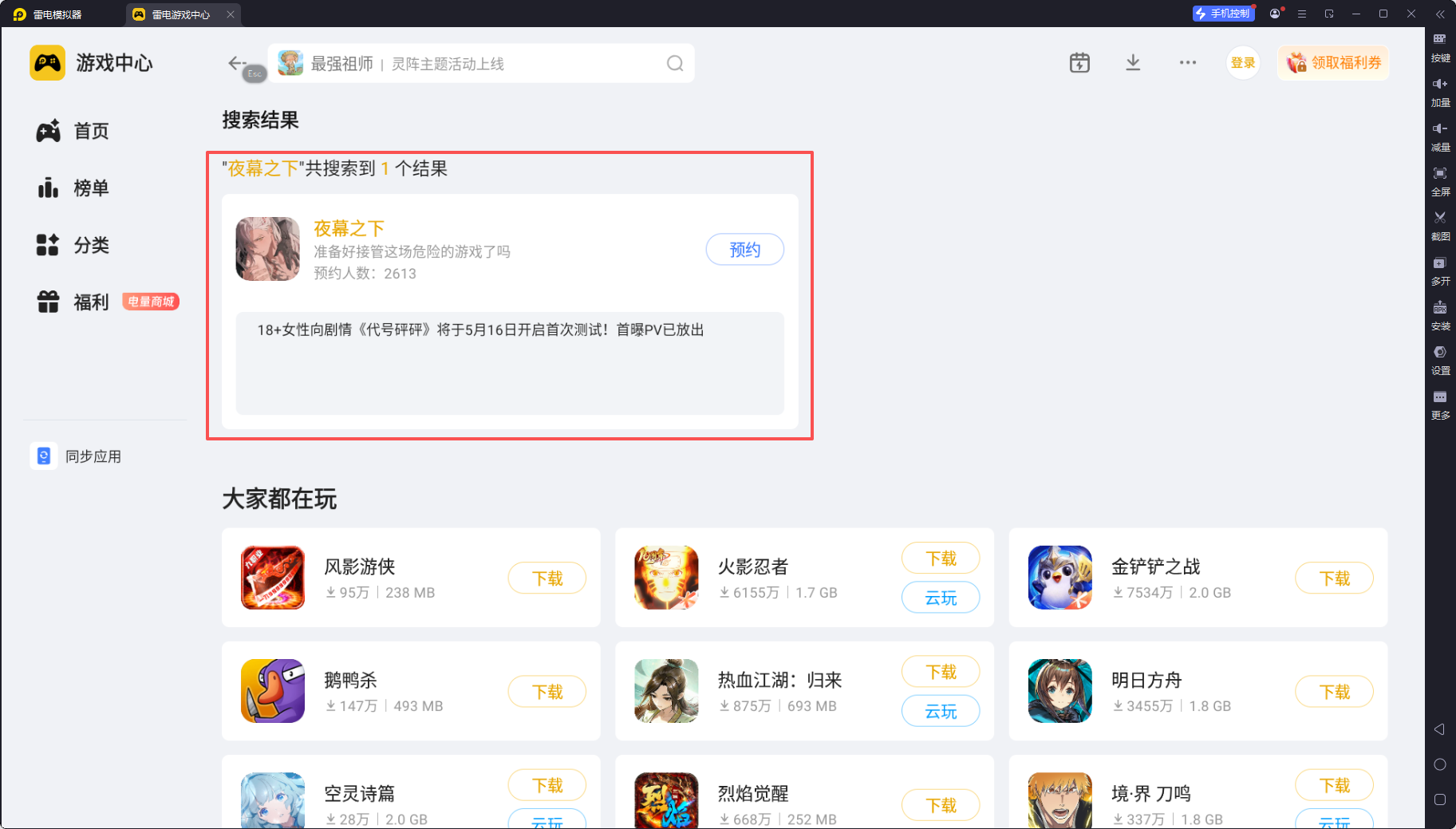Collapse the right sidebar with double chevron
Viewport: 1456px width, 829px height.
(1440, 14)
